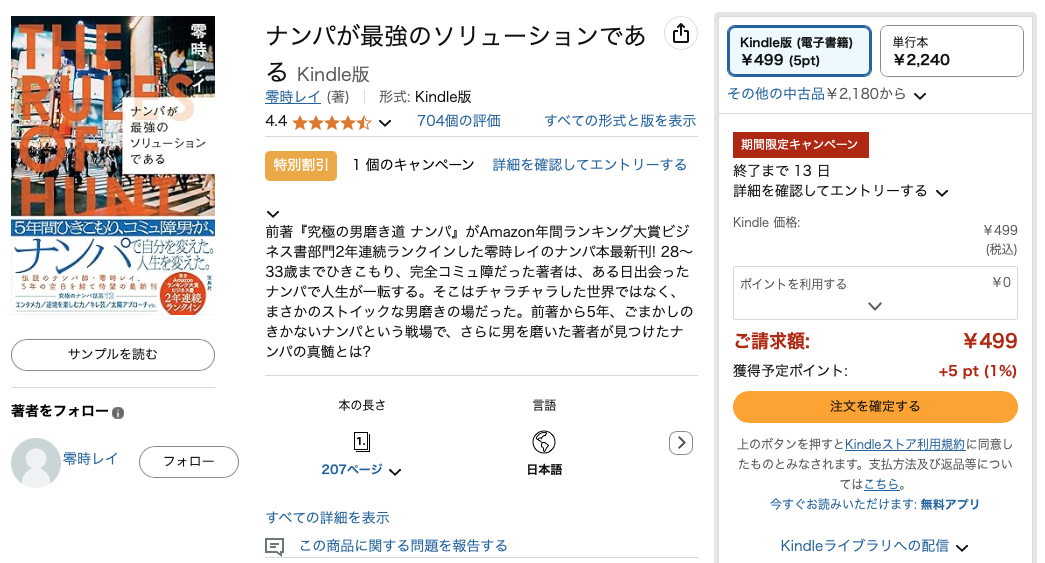
Task: Click the star rating icons
Action: [331, 123]
